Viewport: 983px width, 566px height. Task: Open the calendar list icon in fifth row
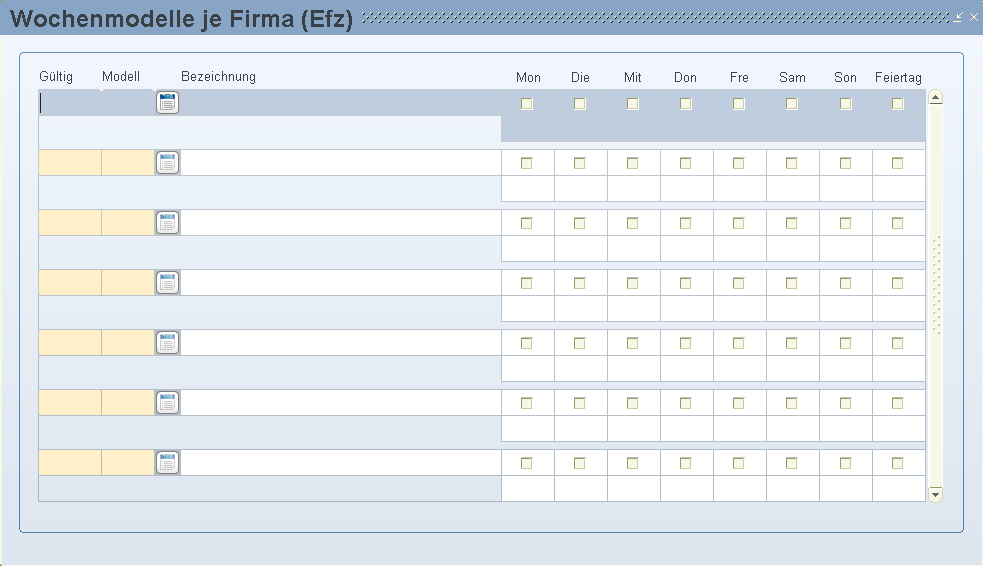coord(167,343)
